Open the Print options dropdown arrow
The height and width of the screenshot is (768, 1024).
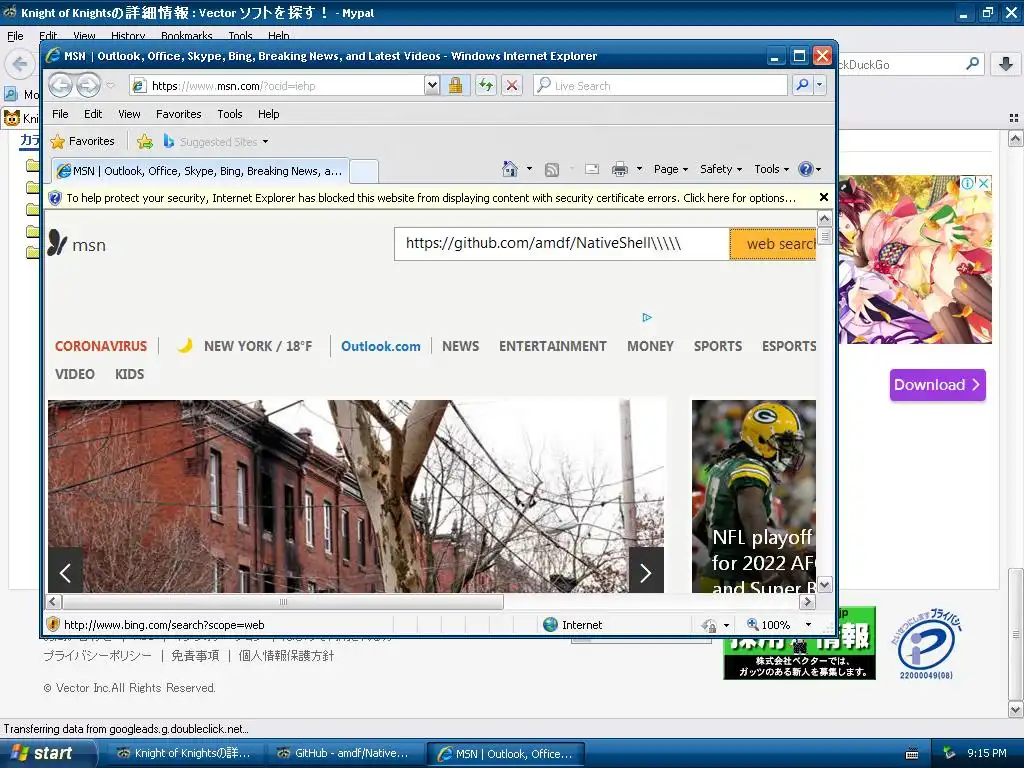click(639, 169)
